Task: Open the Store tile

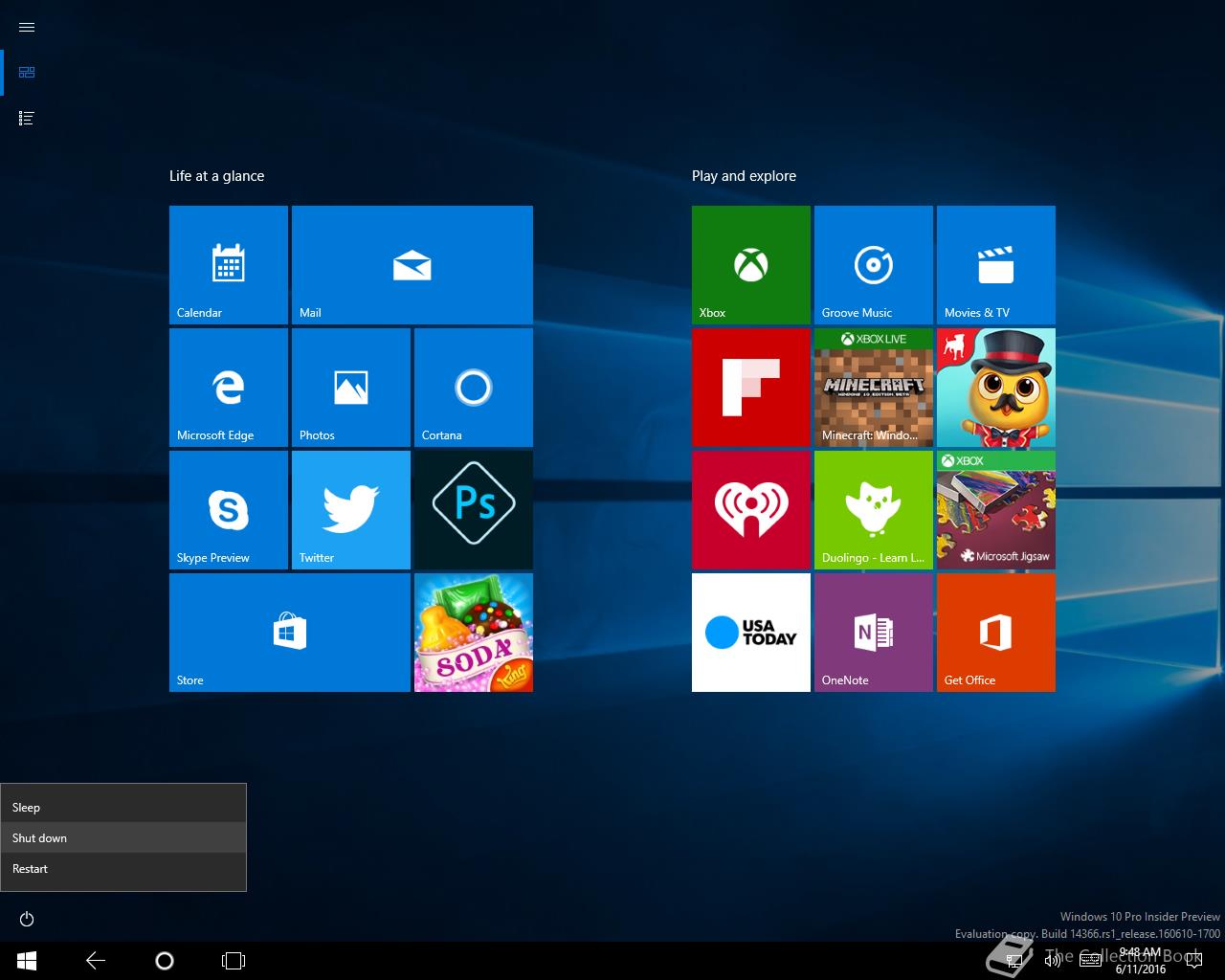Action: pyautogui.click(x=290, y=633)
